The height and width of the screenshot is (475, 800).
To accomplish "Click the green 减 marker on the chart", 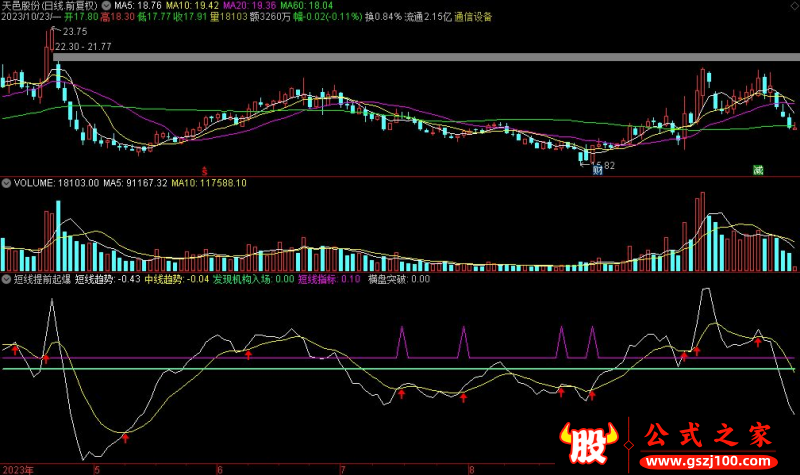I will [758, 169].
